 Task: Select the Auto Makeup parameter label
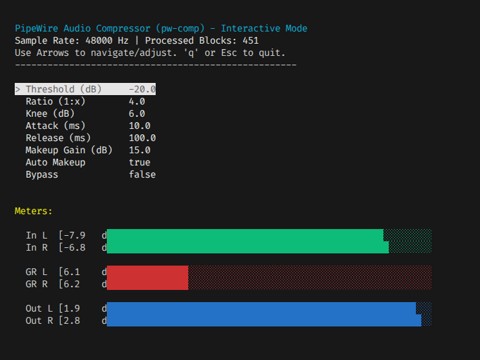click(x=55, y=162)
